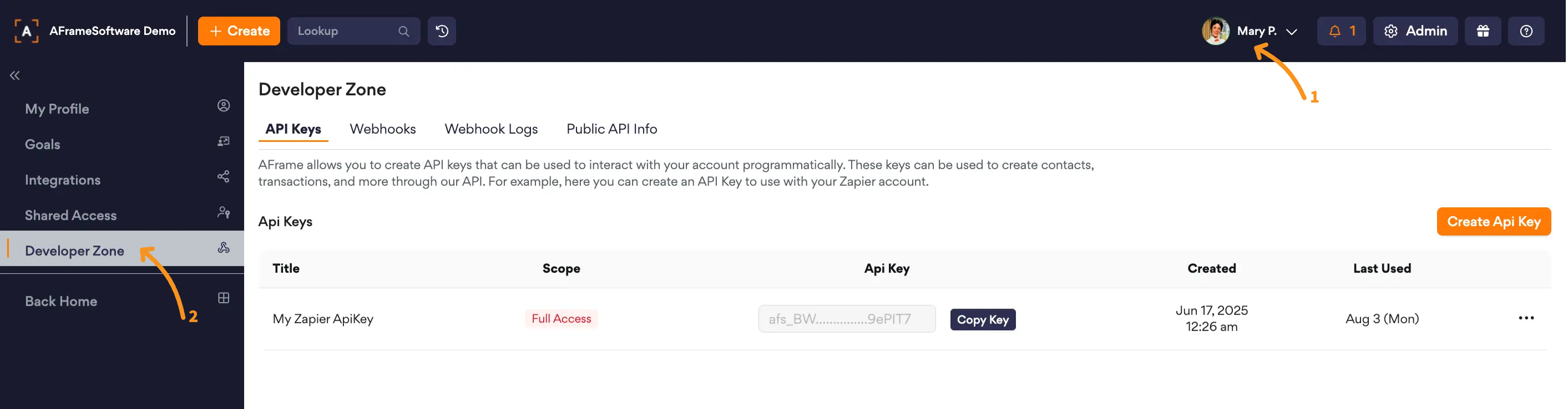Click the AFrame logo icon
The image size is (1568, 409).
click(x=26, y=31)
